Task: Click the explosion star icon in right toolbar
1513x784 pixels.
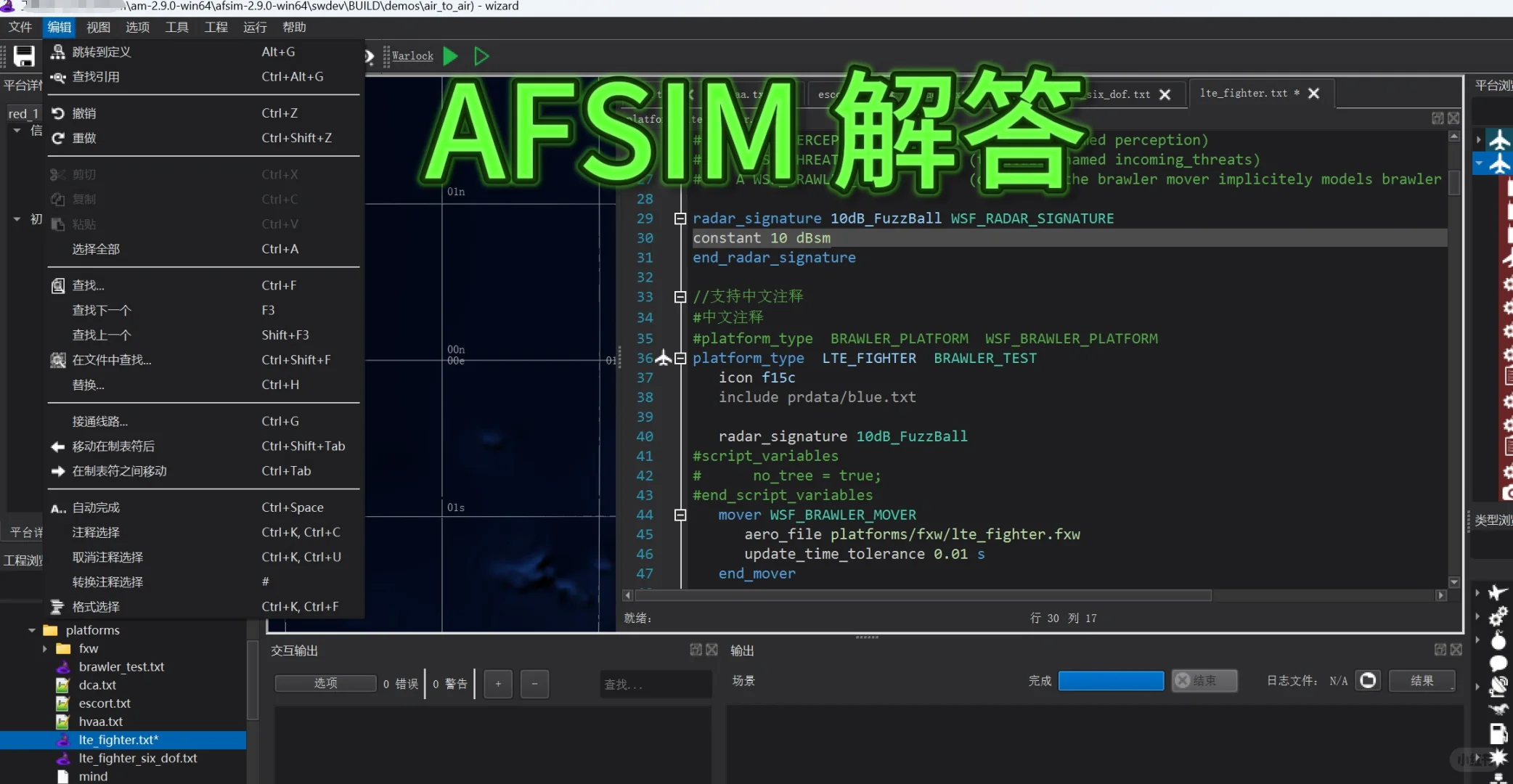Action: point(1498,755)
